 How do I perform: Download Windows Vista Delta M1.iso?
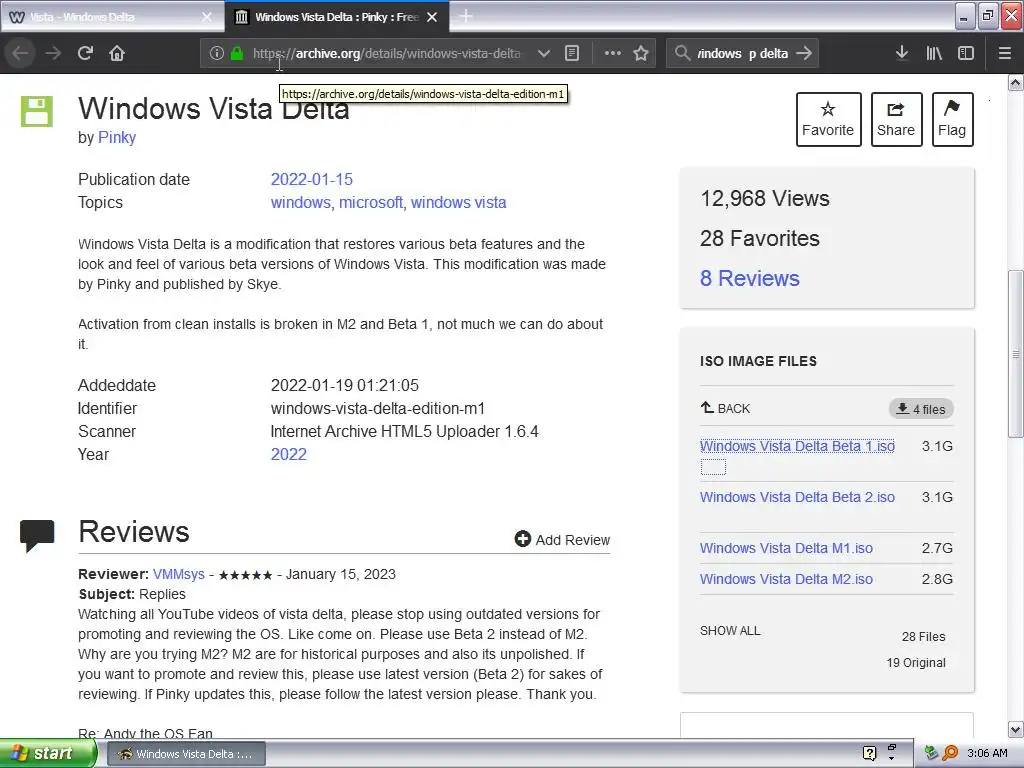[x=786, y=548]
